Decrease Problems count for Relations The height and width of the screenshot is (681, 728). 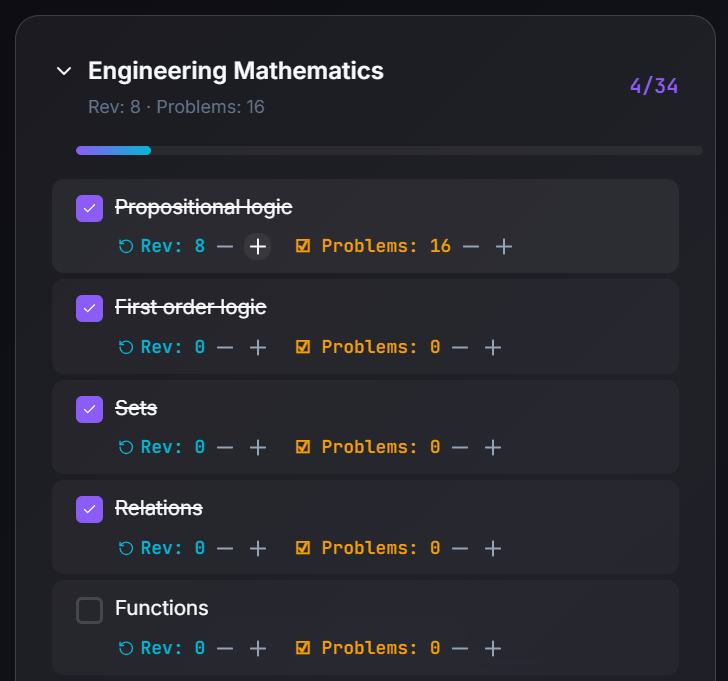(460, 548)
